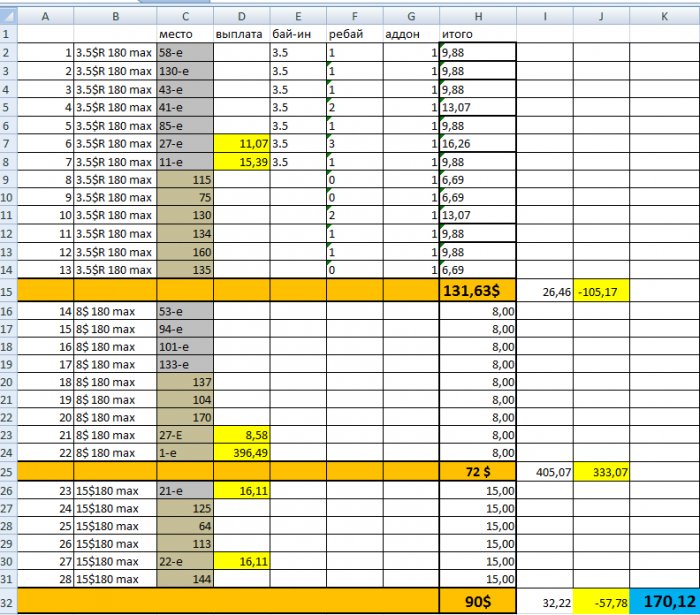700x615 pixels.
Task: Select column H header
Action: coord(478,16)
